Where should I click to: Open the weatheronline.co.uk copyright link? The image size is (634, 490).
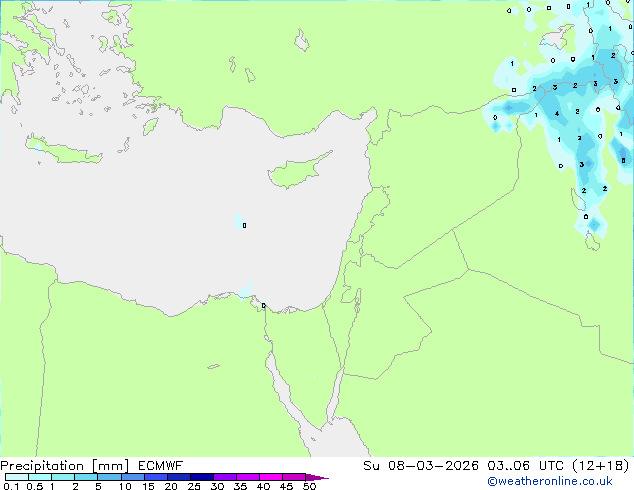[550, 481]
